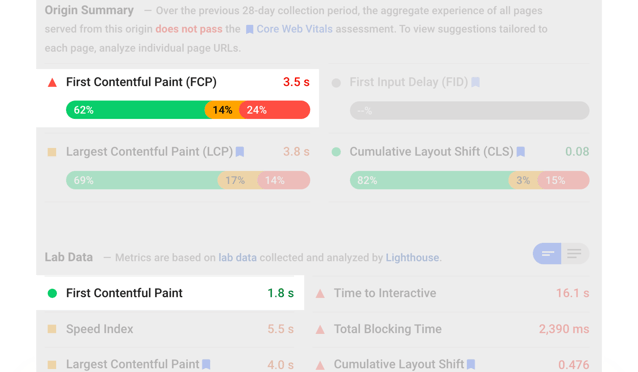Select the Total Blocking Time 2,390 ms value
Screen dimensions: 638x372
[x=564, y=329]
